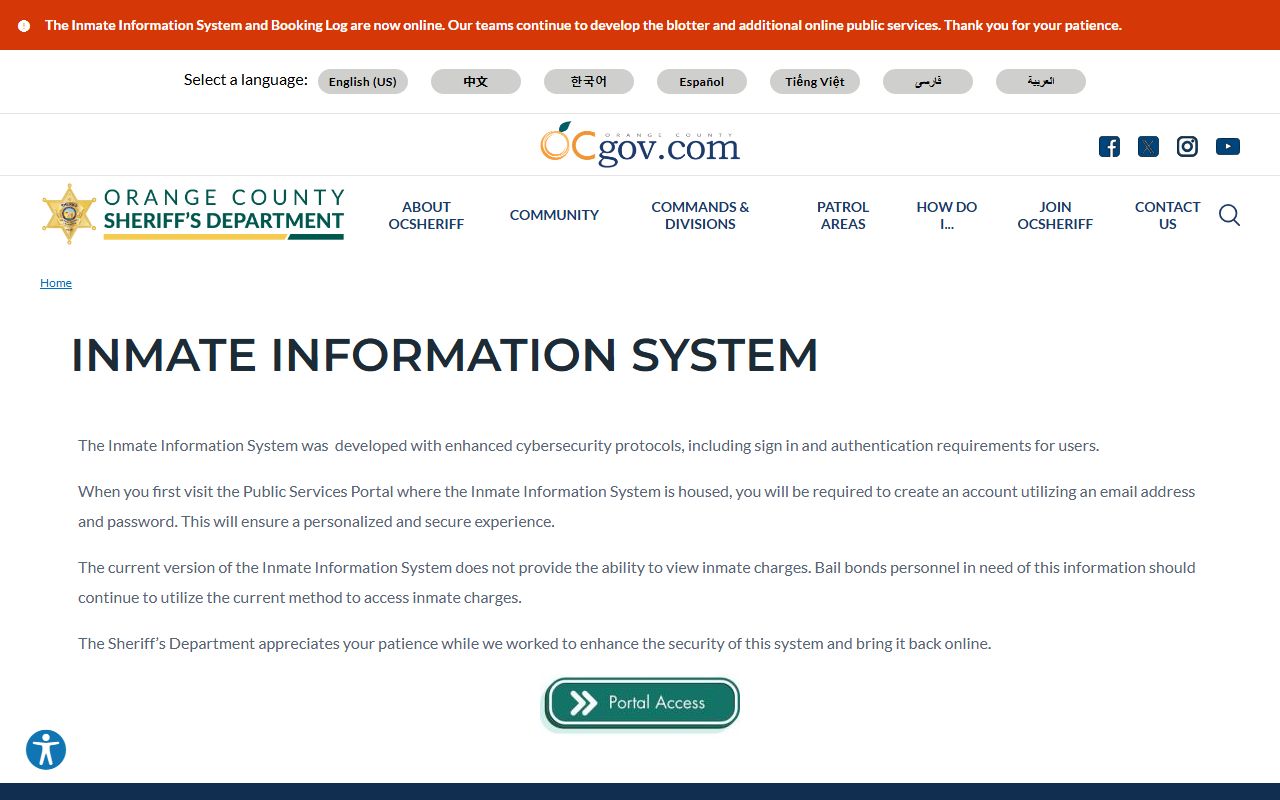The width and height of the screenshot is (1280, 800).
Task: Click the alert info icon in red banner
Action: (x=24, y=26)
